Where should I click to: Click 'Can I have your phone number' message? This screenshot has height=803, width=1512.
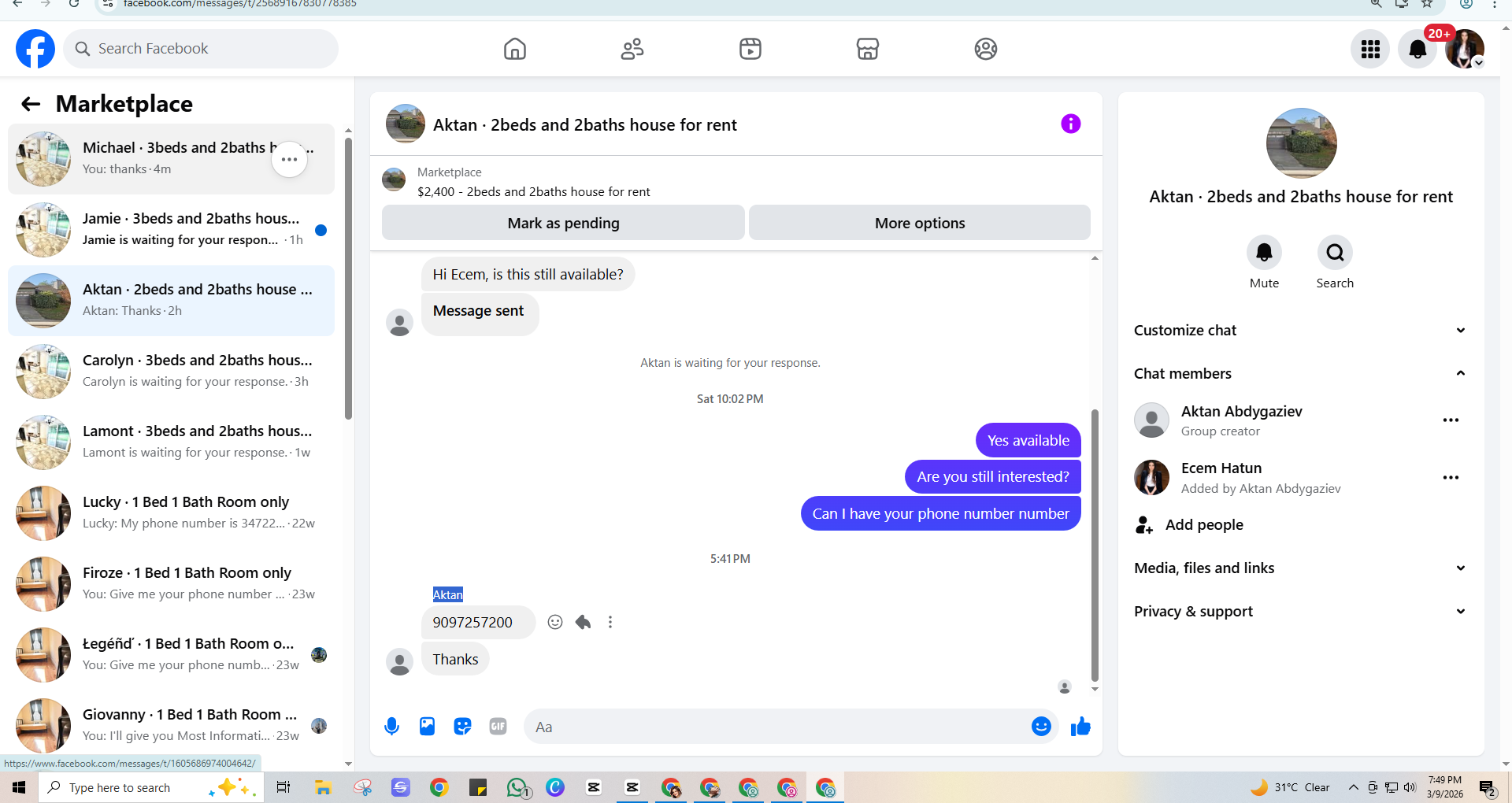tap(941, 513)
